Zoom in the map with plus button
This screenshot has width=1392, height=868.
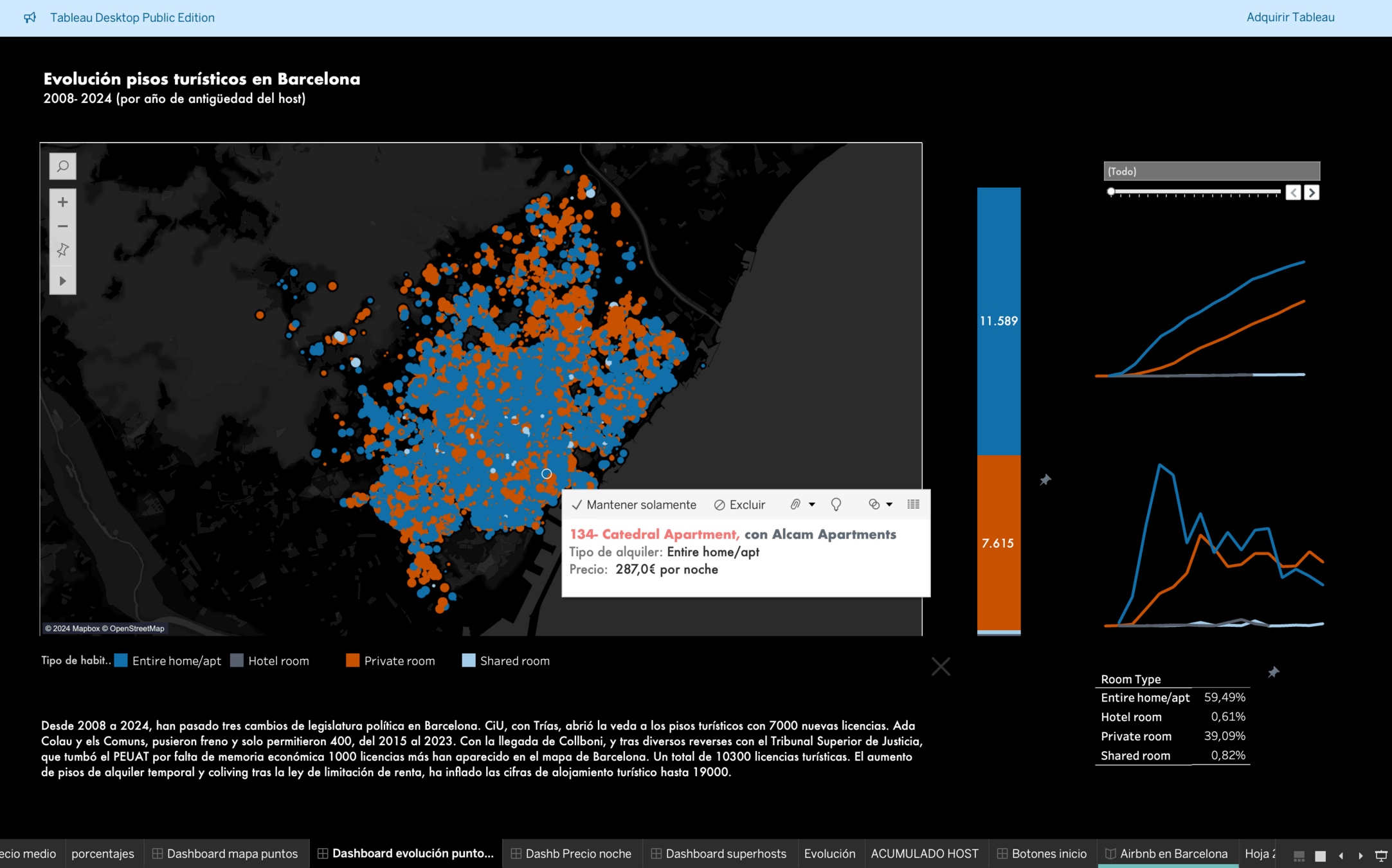[62, 203]
